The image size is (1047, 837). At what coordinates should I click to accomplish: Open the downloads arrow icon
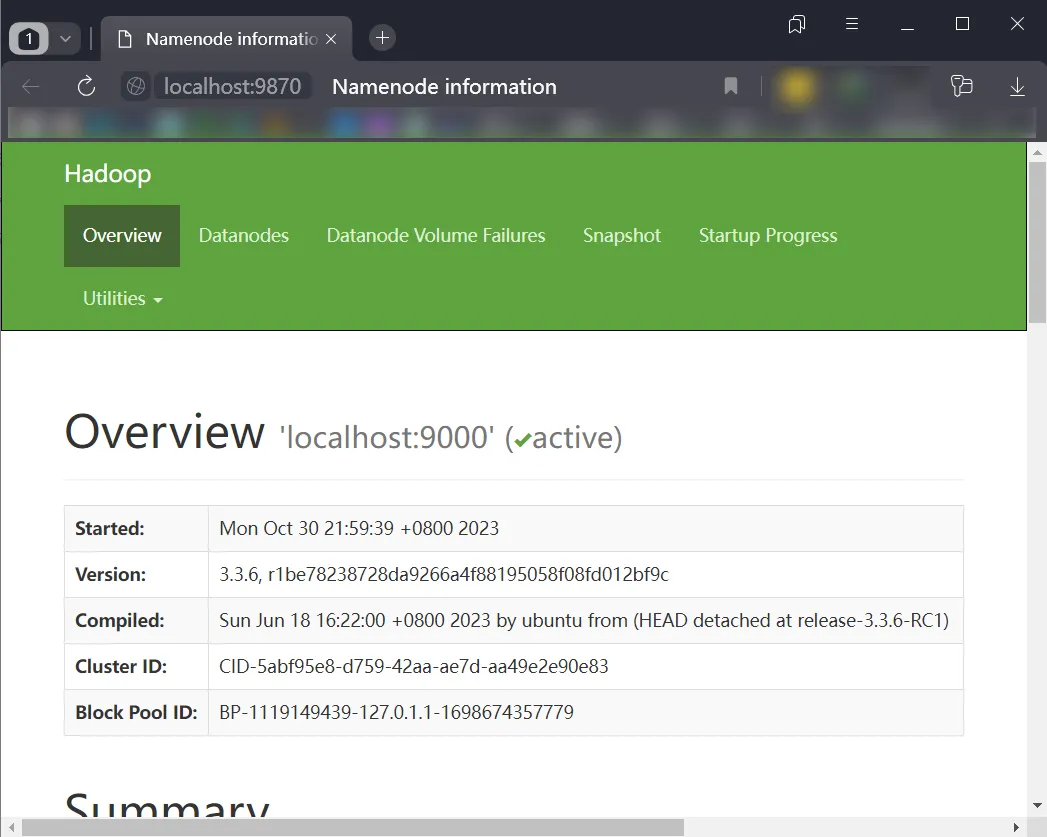[x=1017, y=86]
